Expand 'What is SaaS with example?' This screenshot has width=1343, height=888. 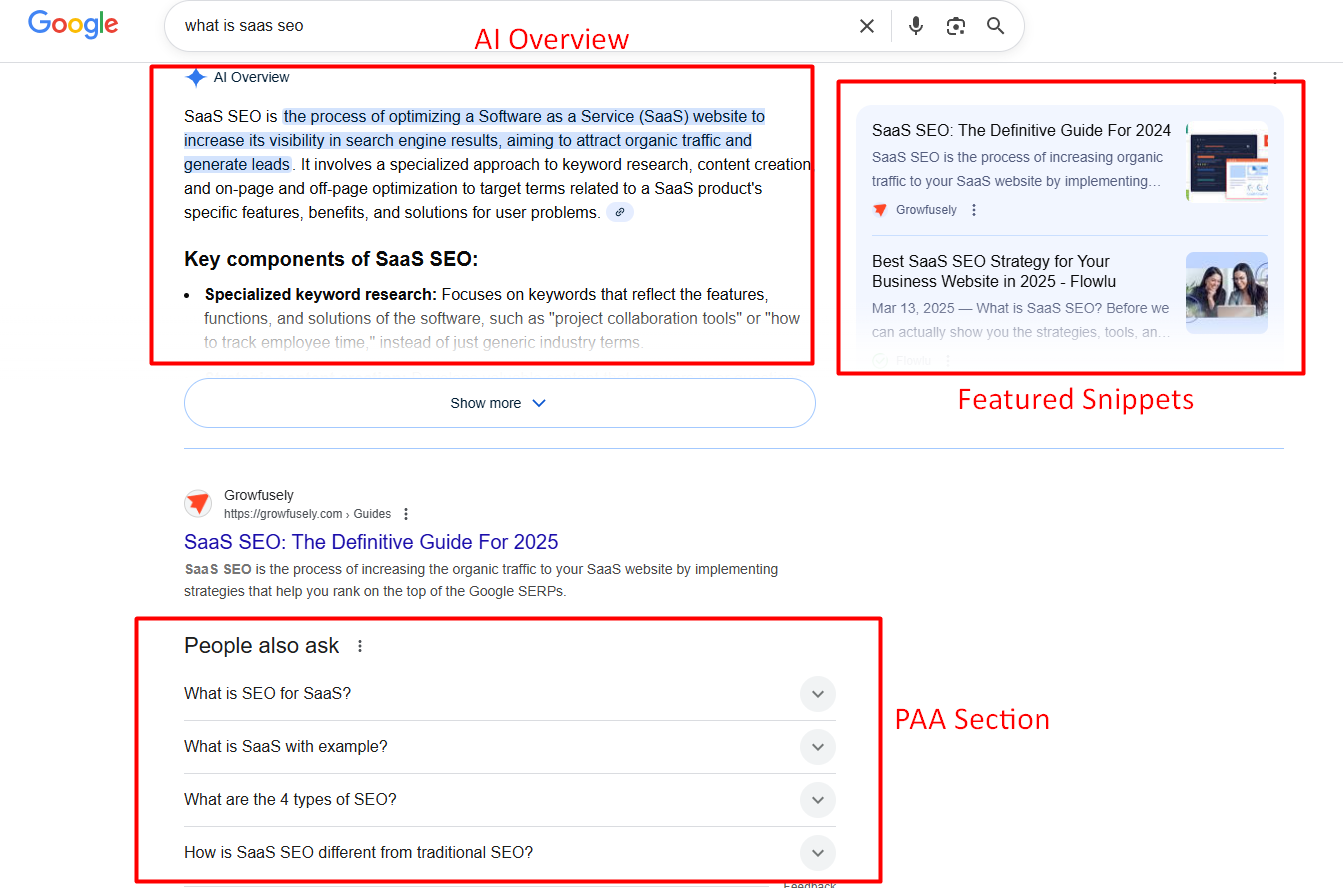[817, 747]
